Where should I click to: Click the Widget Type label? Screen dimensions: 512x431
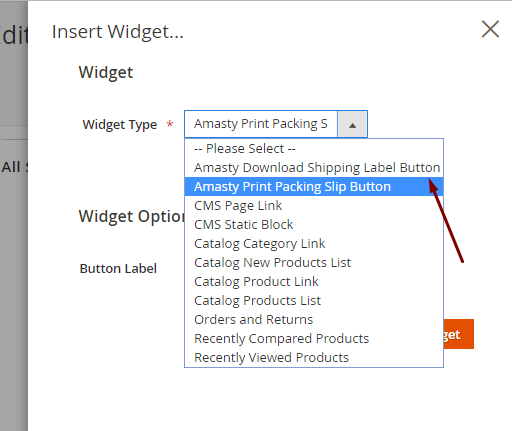[x=120, y=125]
